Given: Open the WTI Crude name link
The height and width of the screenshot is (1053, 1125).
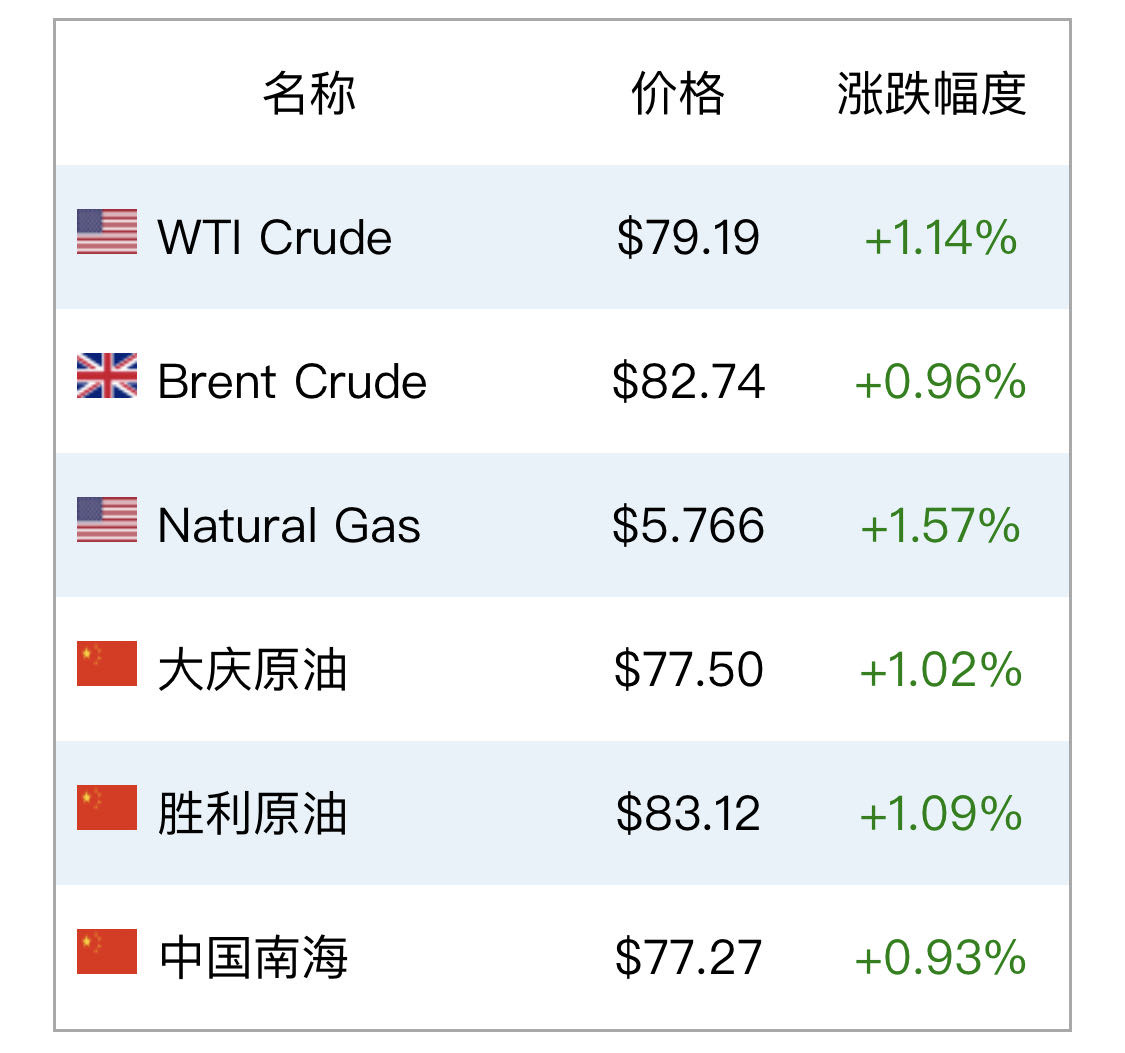Looking at the screenshot, I should (275, 237).
